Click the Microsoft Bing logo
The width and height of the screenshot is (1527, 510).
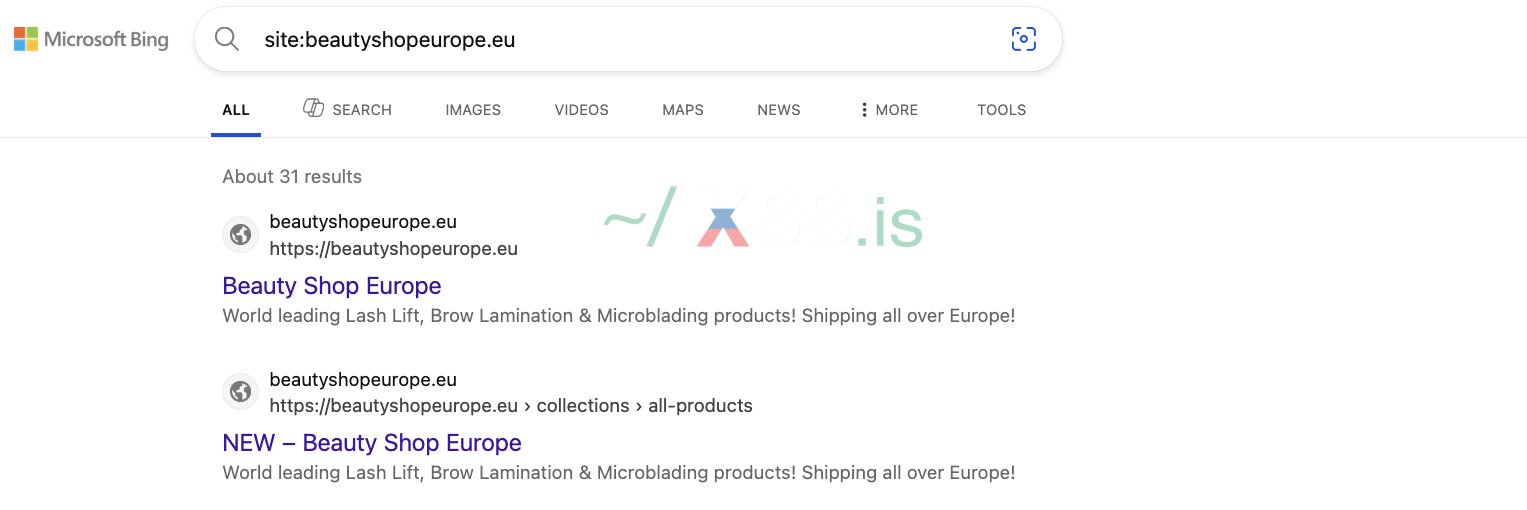pyautogui.click(x=91, y=40)
